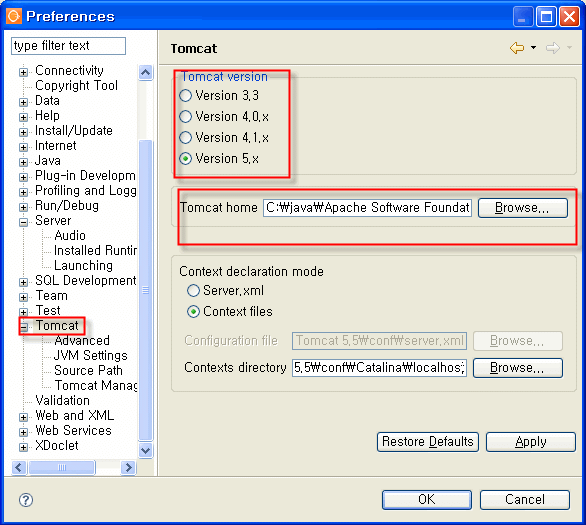
Task: Maximize the Preferences window
Action: (x=546, y=16)
